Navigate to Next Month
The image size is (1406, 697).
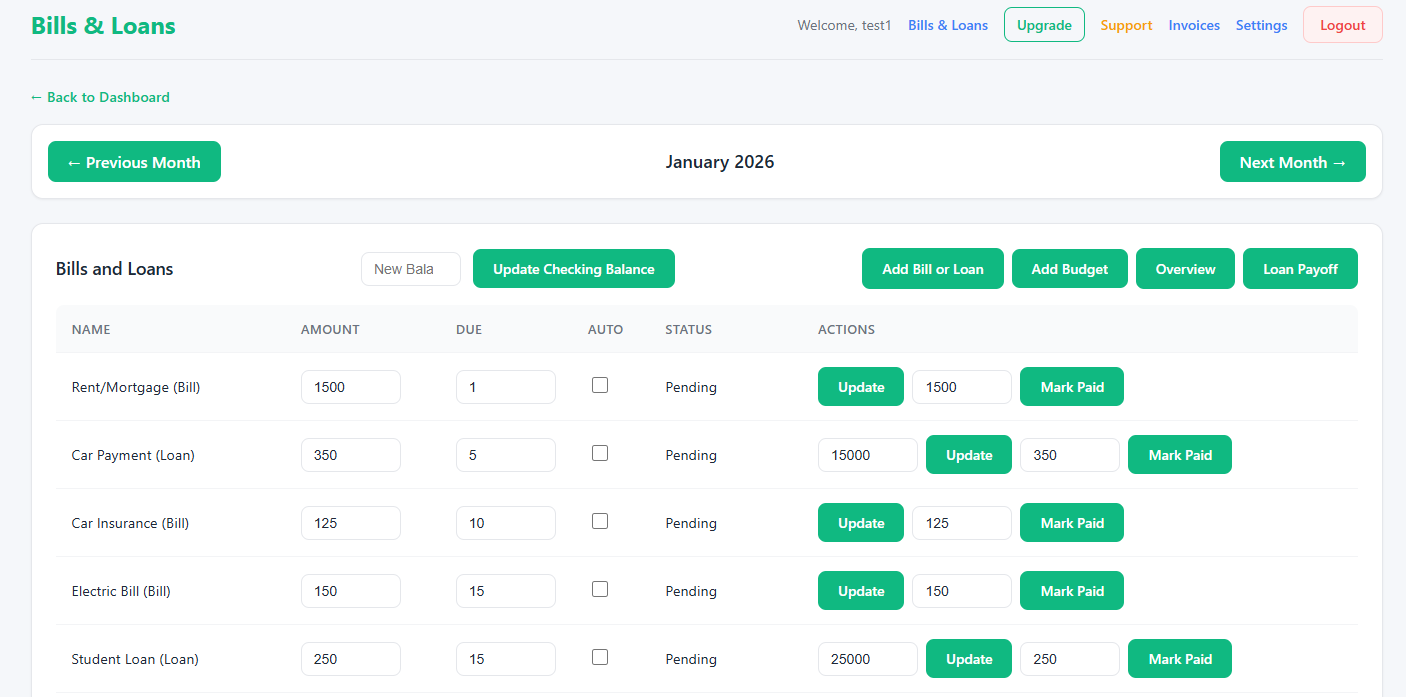(1292, 161)
